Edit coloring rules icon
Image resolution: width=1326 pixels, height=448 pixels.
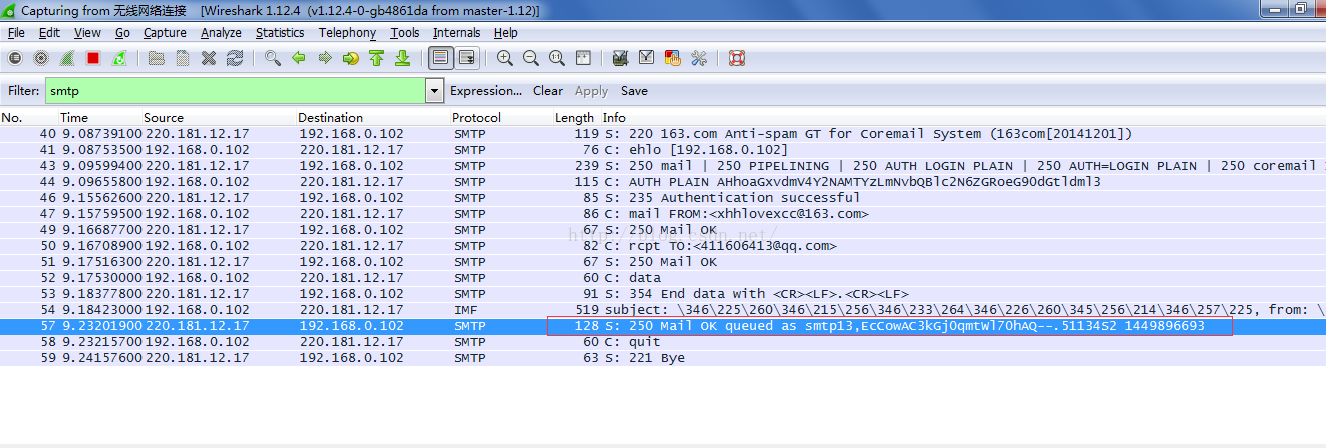tap(673, 58)
